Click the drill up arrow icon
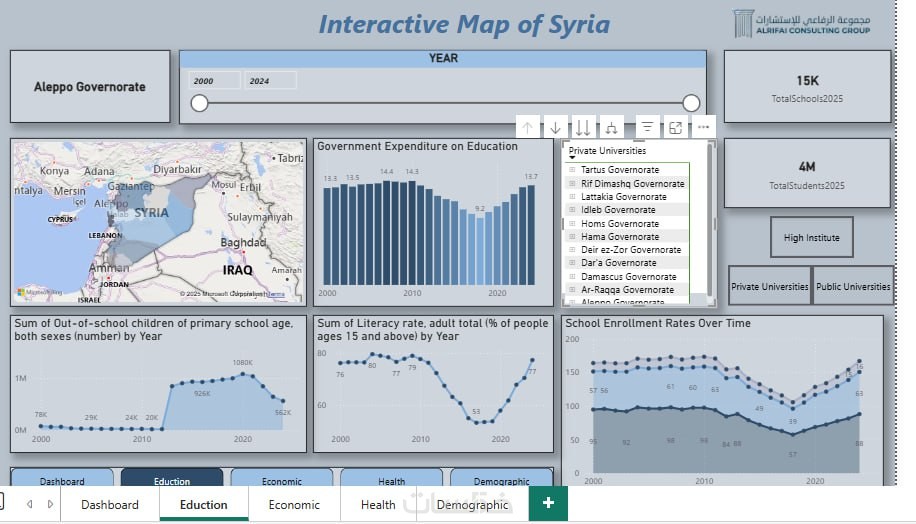 [x=528, y=127]
